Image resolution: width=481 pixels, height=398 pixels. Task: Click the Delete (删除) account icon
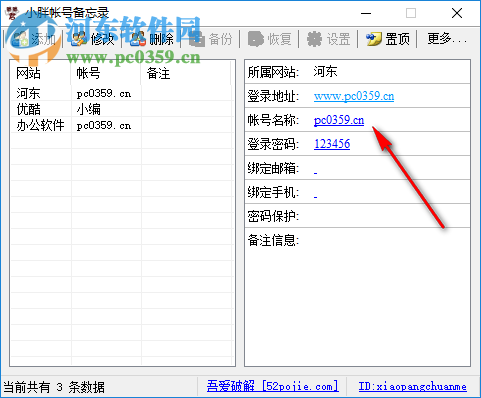coord(138,39)
